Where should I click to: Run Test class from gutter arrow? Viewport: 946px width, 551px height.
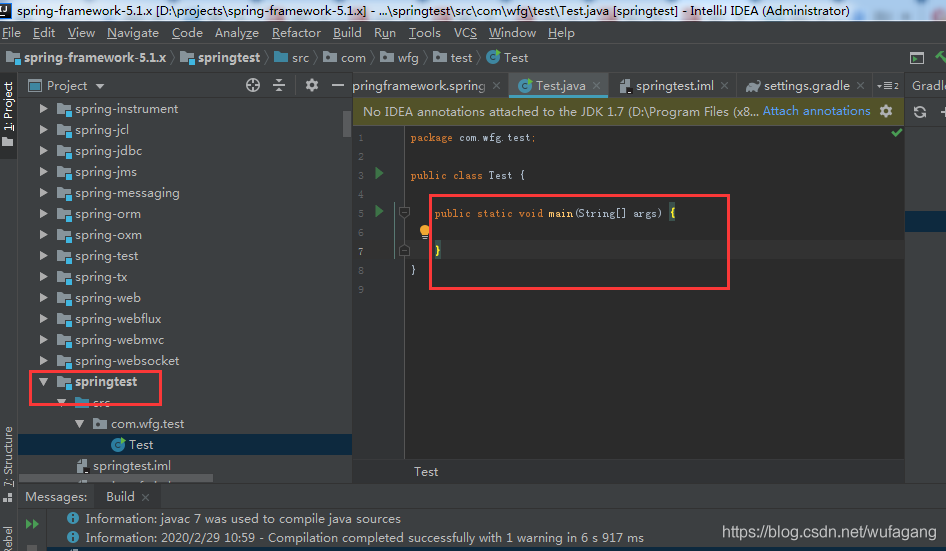tap(379, 174)
